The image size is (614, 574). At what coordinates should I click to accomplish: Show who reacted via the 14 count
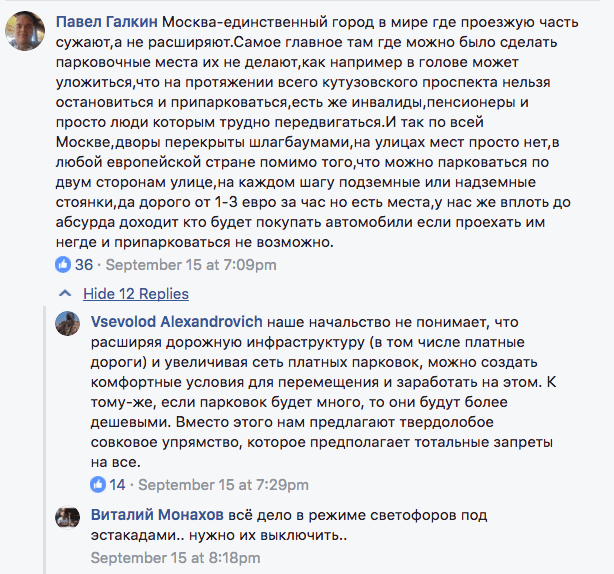[x=117, y=485]
